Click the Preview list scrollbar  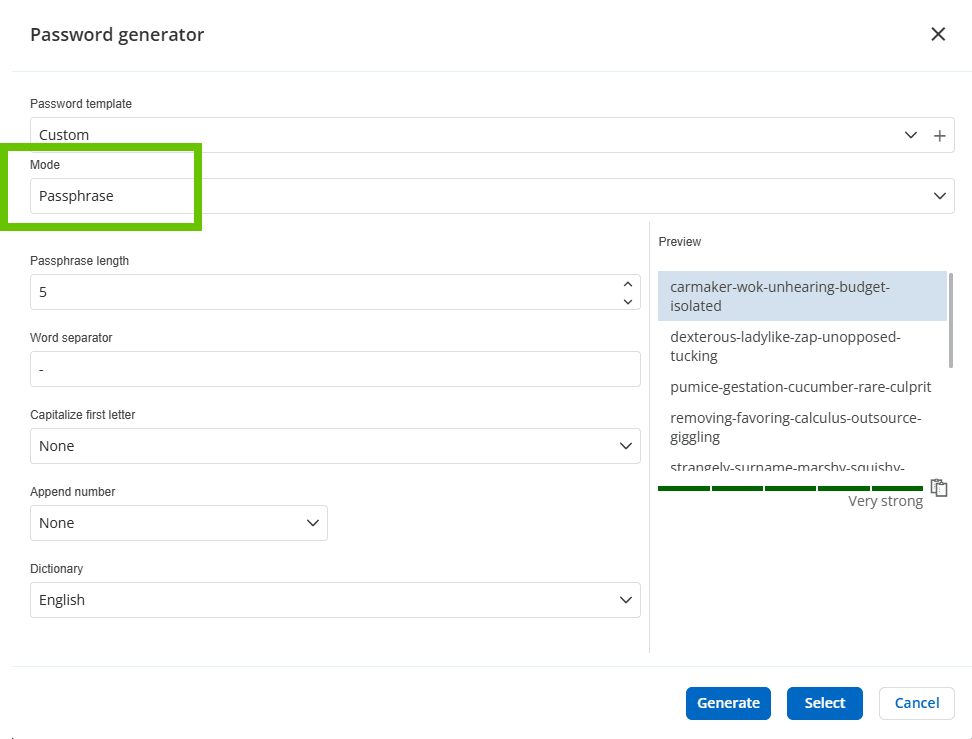coord(950,320)
